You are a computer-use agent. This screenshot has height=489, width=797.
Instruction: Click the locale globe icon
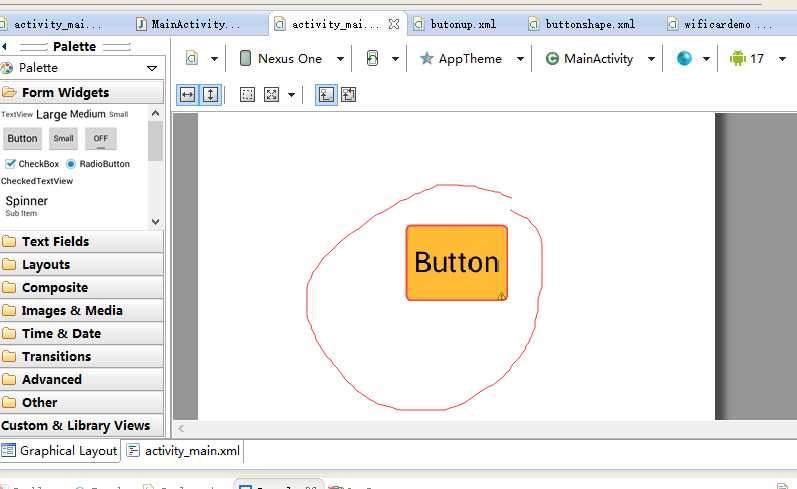pyautogui.click(x=684, y=58)
